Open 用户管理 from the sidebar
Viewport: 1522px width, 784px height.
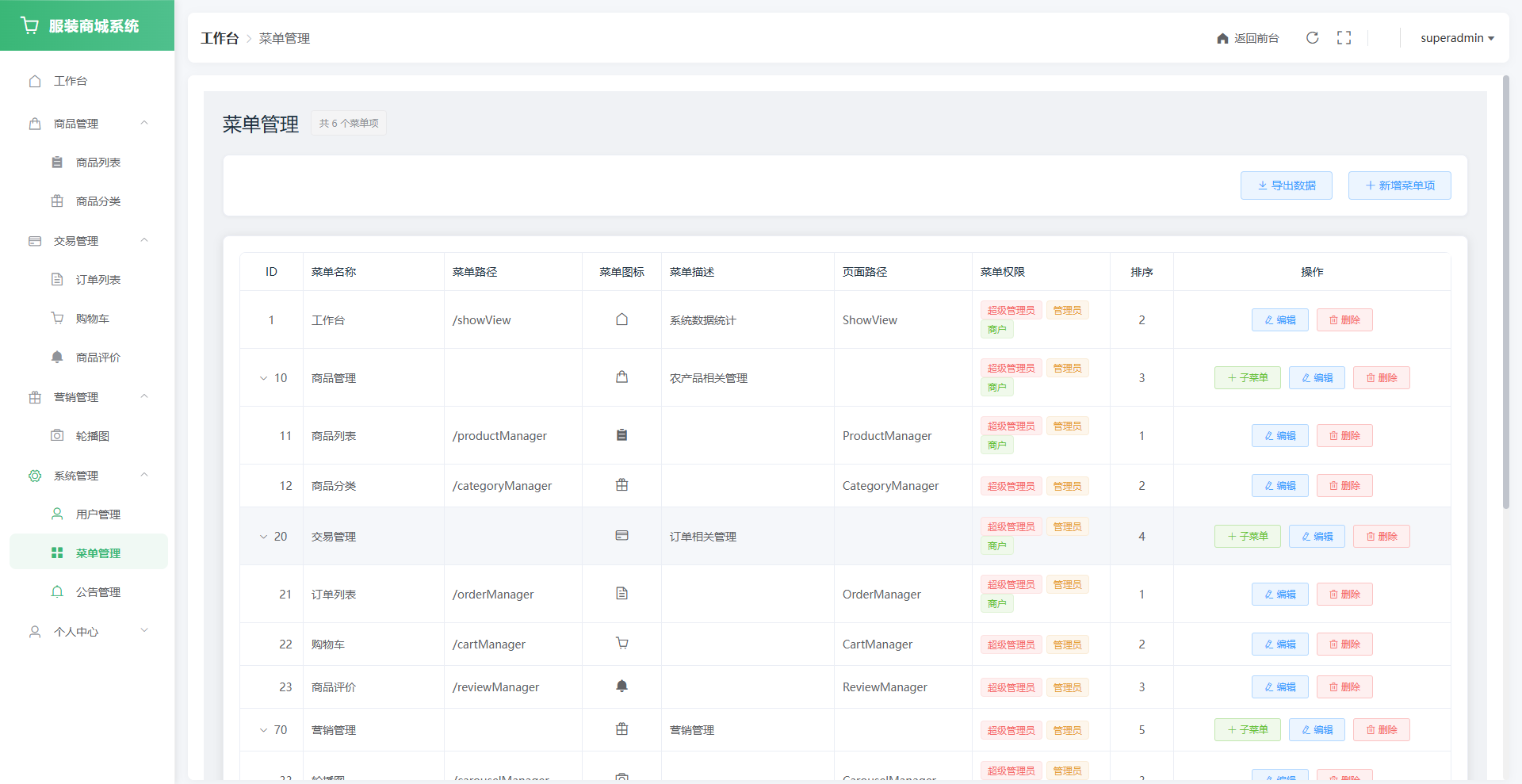(x=98, y=514)
